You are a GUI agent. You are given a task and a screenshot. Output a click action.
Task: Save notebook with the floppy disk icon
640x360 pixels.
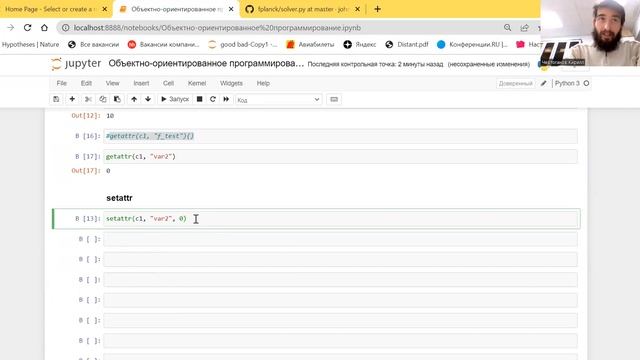(x=56, y=99)
